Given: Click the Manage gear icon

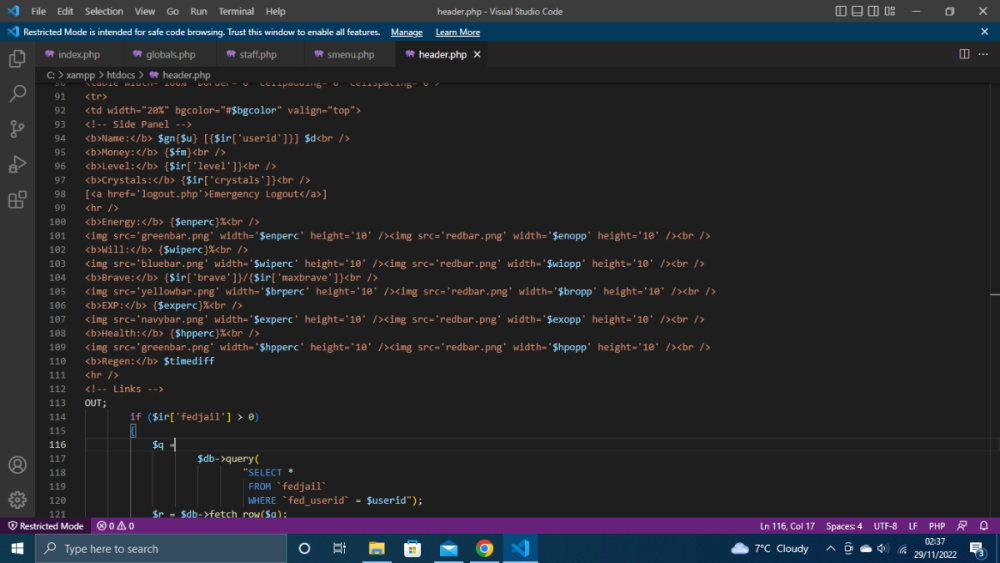Looking at the screenshot, I should (17, 499).
